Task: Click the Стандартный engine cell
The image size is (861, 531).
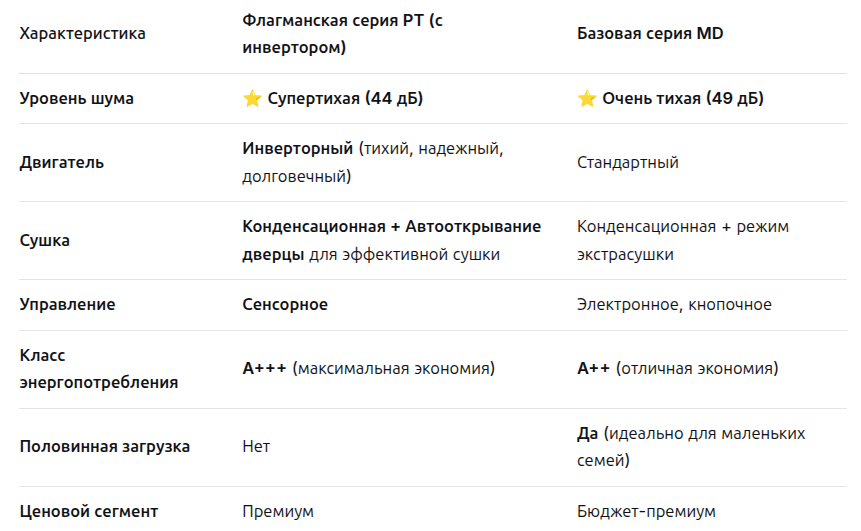Action: click(628, 162)
